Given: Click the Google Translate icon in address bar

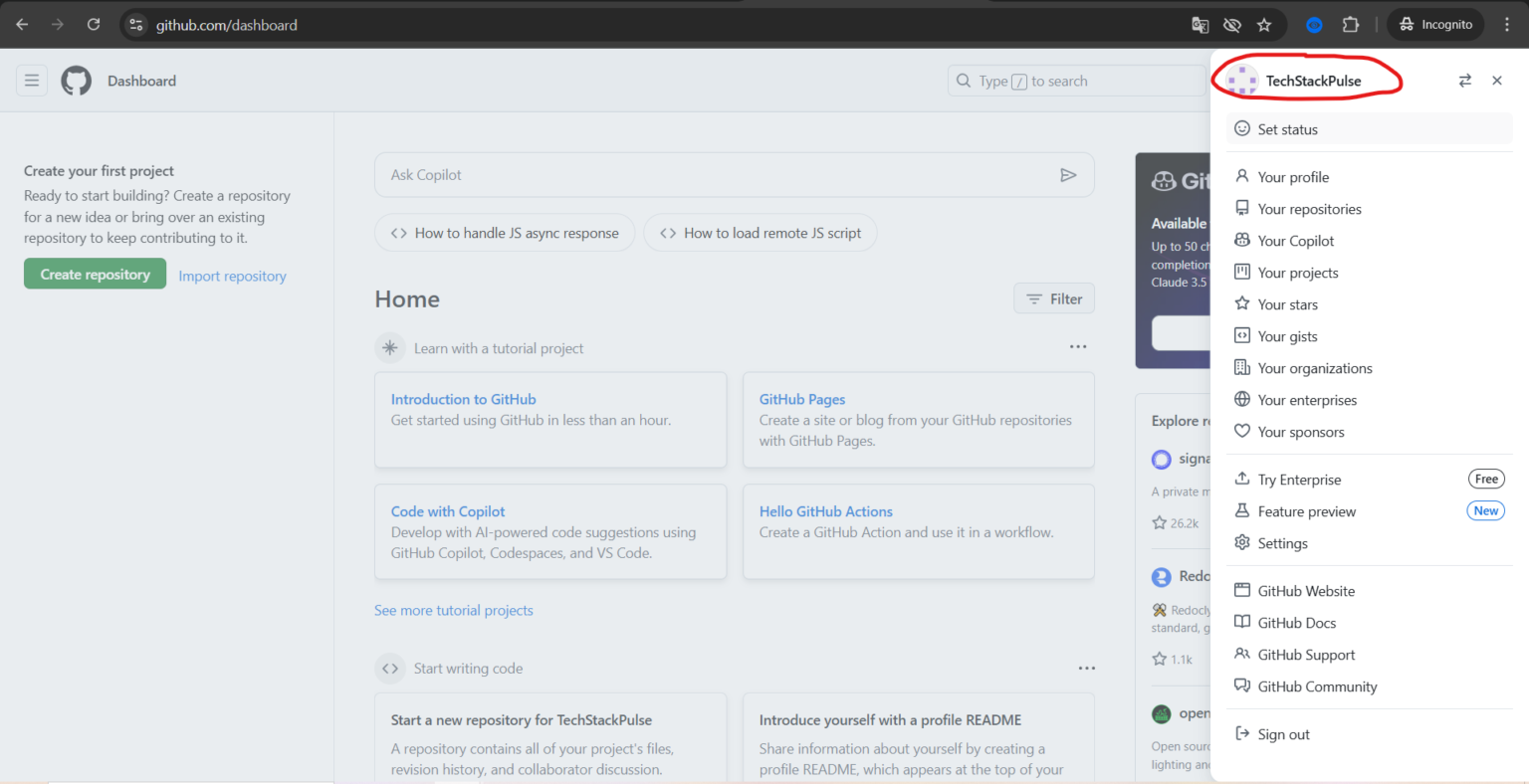Looking at the screenshot, I should click(1200, 24).
